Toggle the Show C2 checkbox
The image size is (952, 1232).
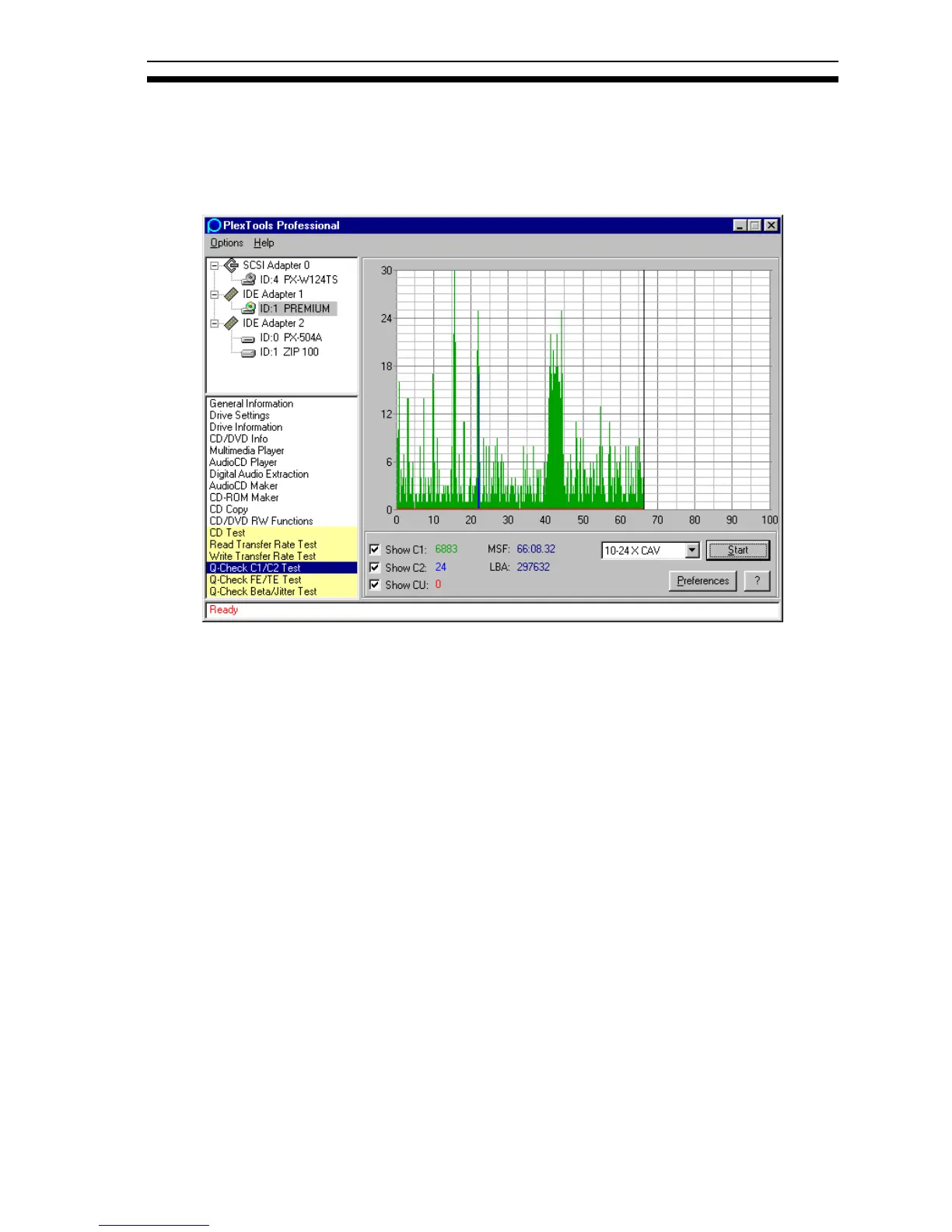(x=374, y=567)
